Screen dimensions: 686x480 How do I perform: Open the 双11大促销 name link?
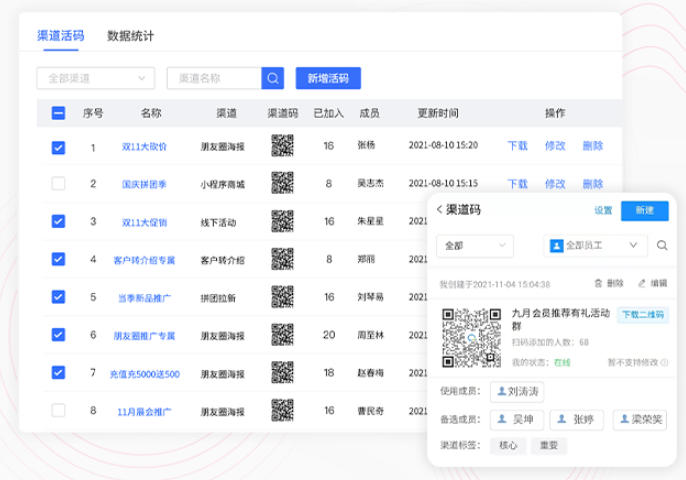(144, 223)
